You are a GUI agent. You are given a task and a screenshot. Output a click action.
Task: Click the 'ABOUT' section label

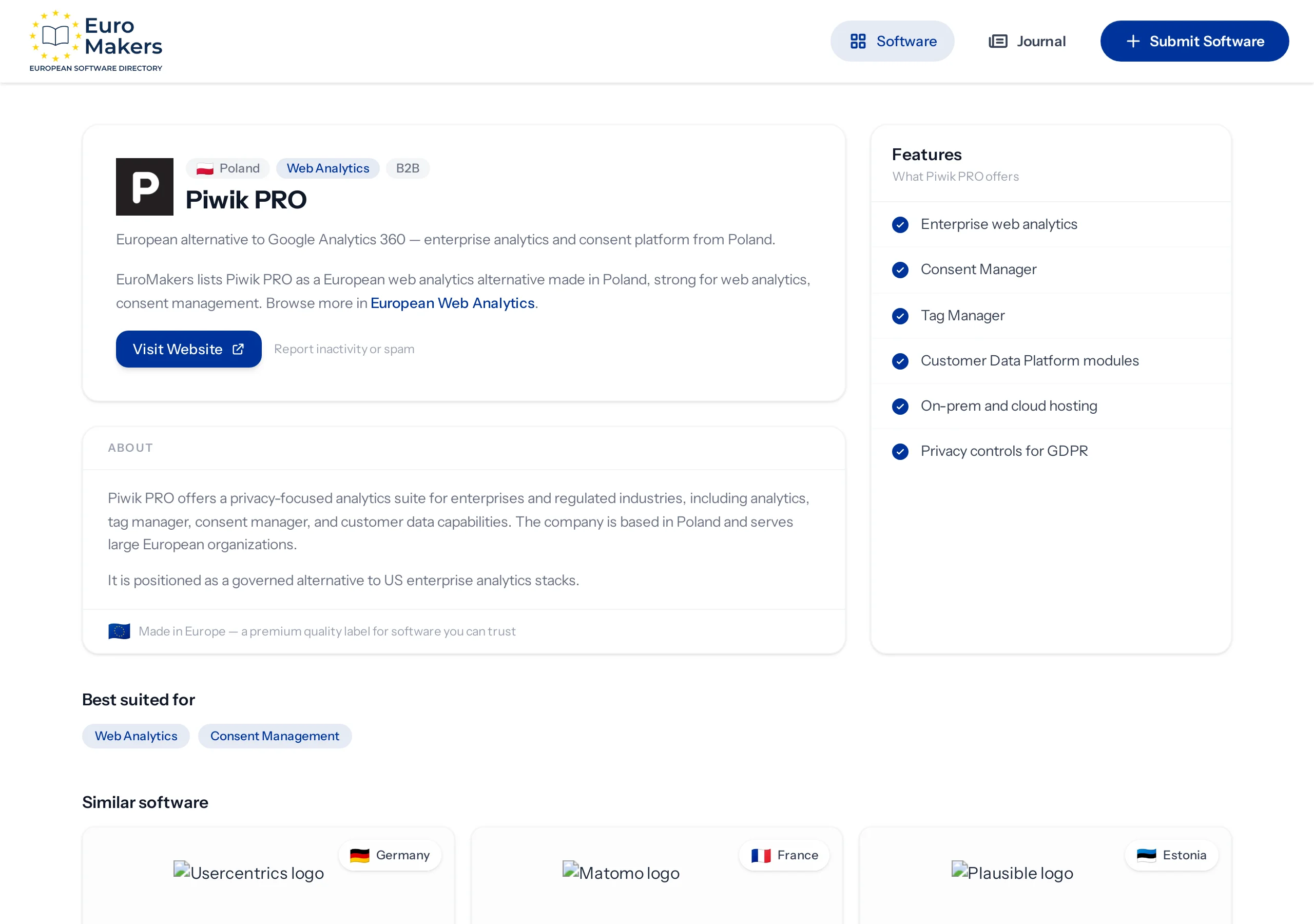(130, 448)
